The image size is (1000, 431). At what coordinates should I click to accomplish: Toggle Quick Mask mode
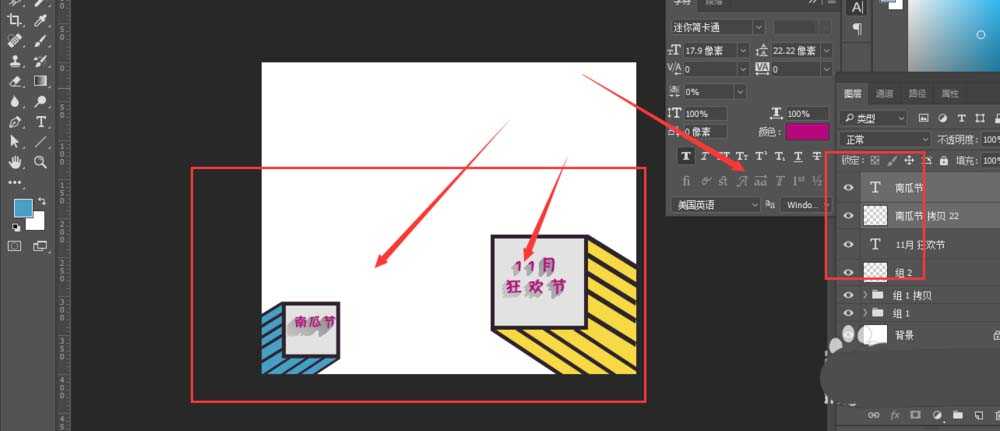(15, 246)
